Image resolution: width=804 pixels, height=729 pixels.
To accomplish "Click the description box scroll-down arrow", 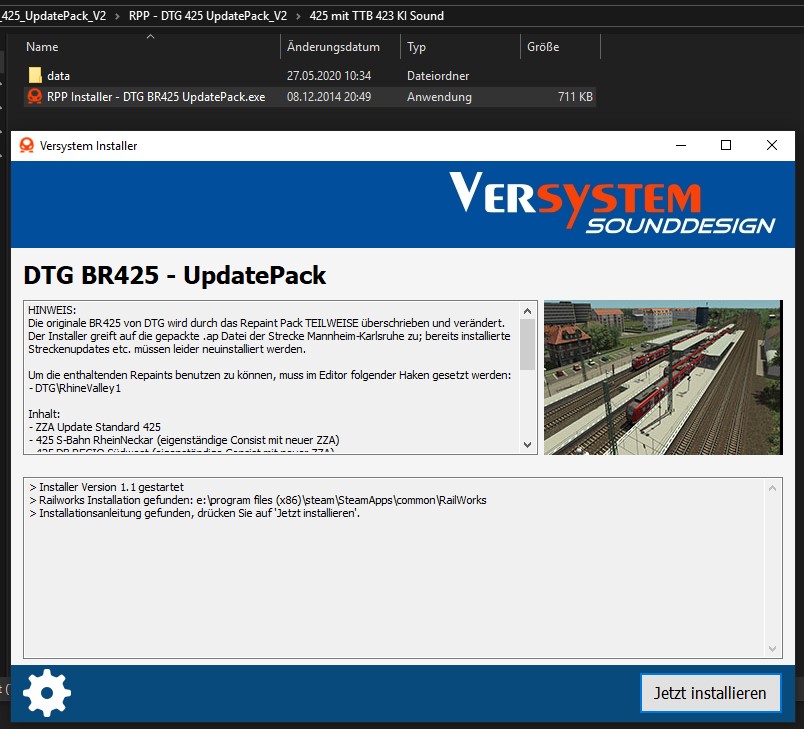I will point(527,444).
